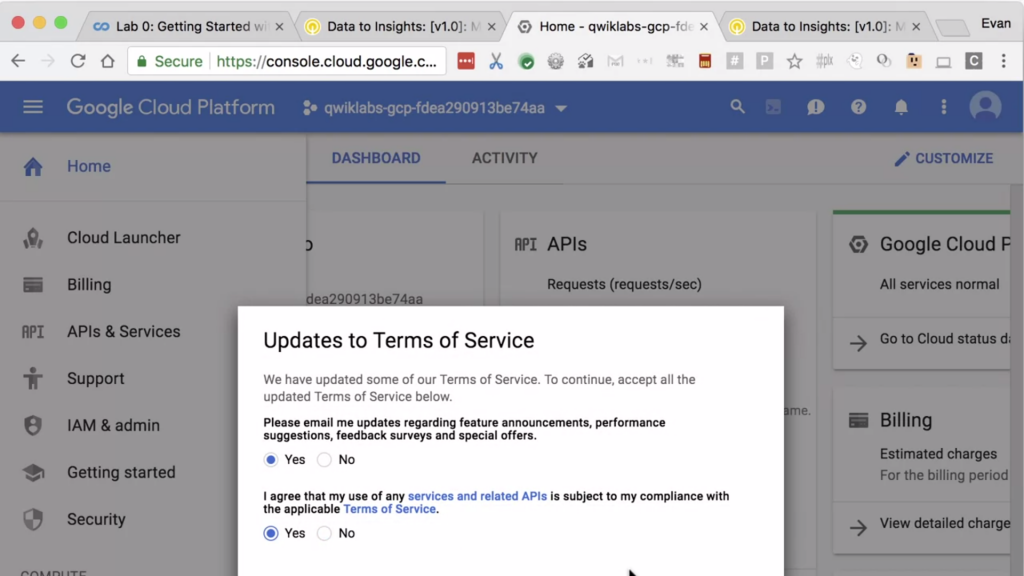Select Yes to agree Terms of Service
Screen dimensions: 1024x576
(270, 534)
